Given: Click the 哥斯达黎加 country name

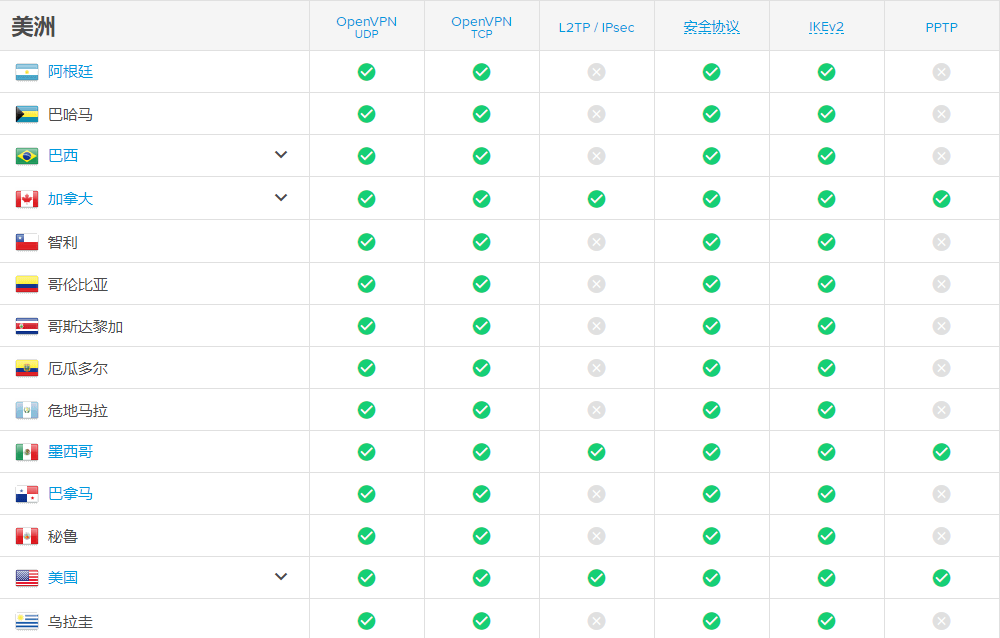Looking at the screenshot, I should [x=85, y=327].
